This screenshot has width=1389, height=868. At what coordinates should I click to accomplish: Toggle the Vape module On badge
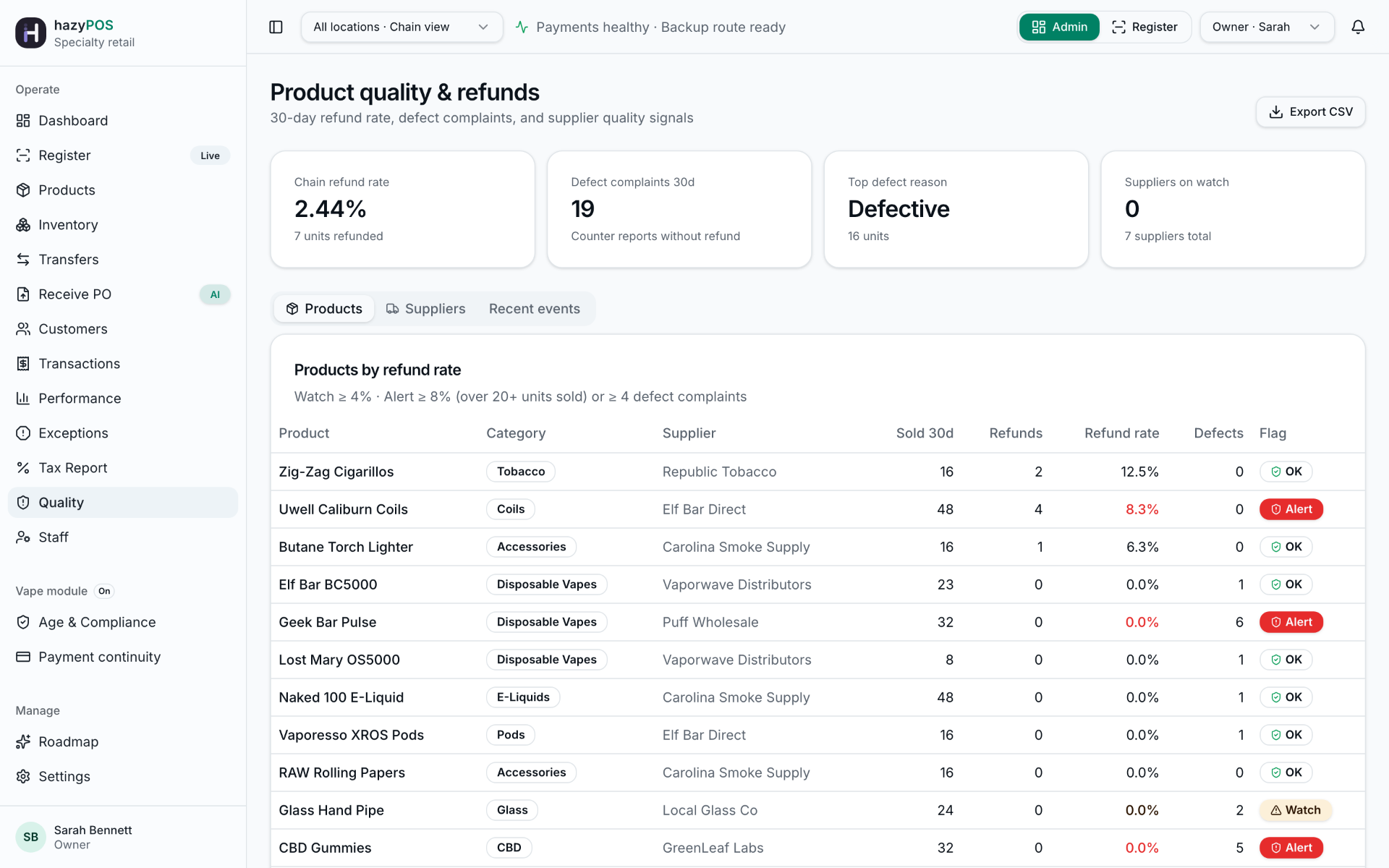click(104, 591)
